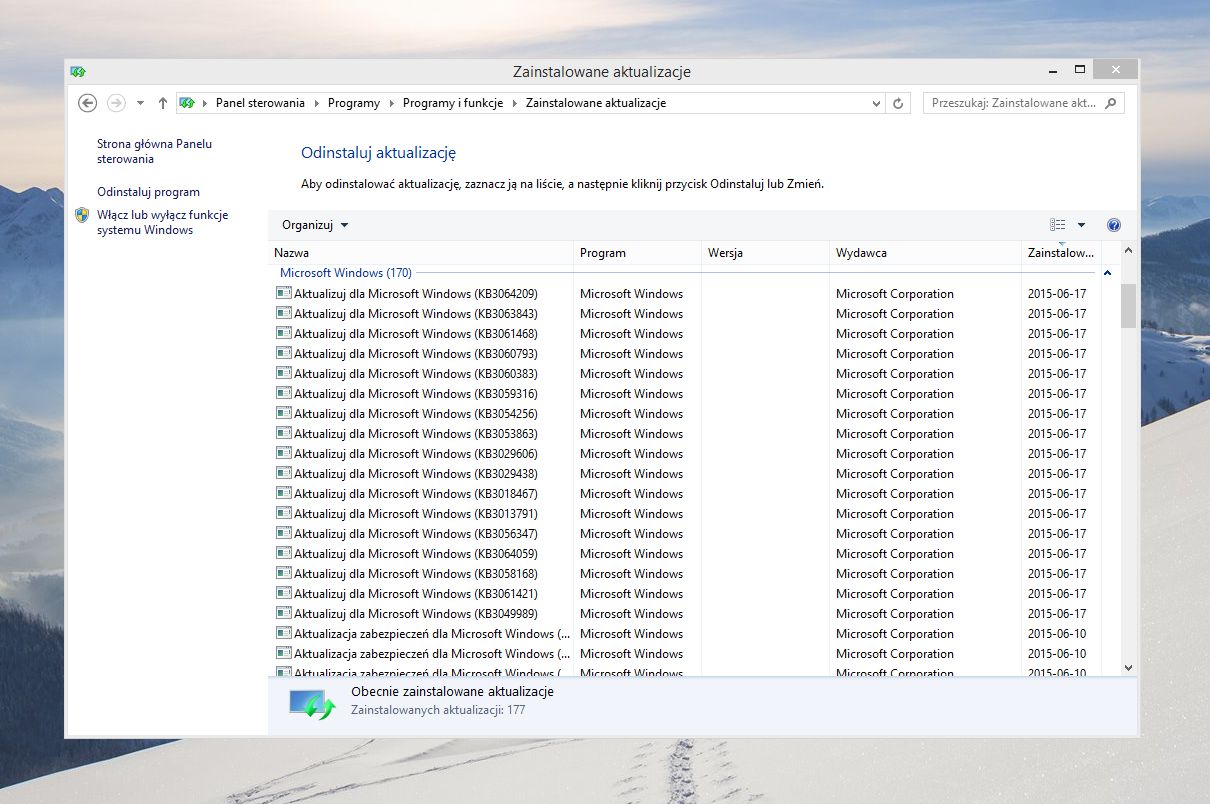Click update icon for KB3054256
This screenshot has width=1210, height=804.
point(284,413)
